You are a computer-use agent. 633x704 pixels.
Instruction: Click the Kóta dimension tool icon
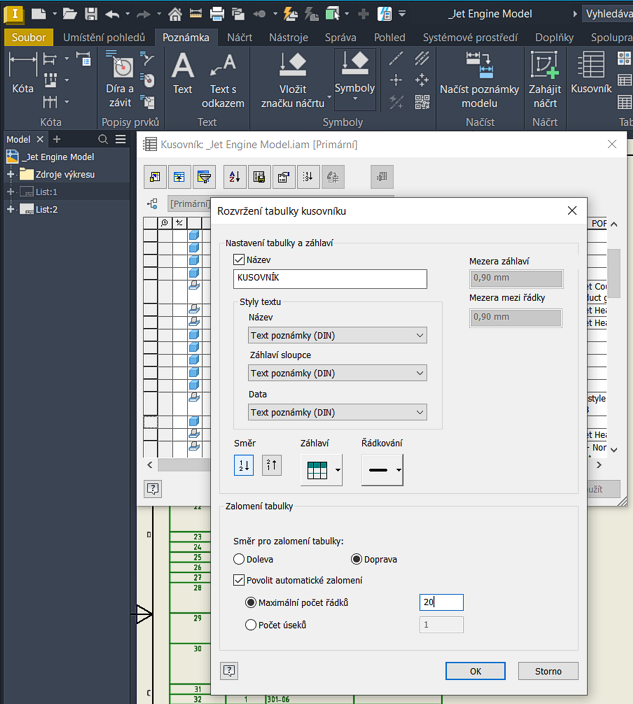(x=22, y=72)
